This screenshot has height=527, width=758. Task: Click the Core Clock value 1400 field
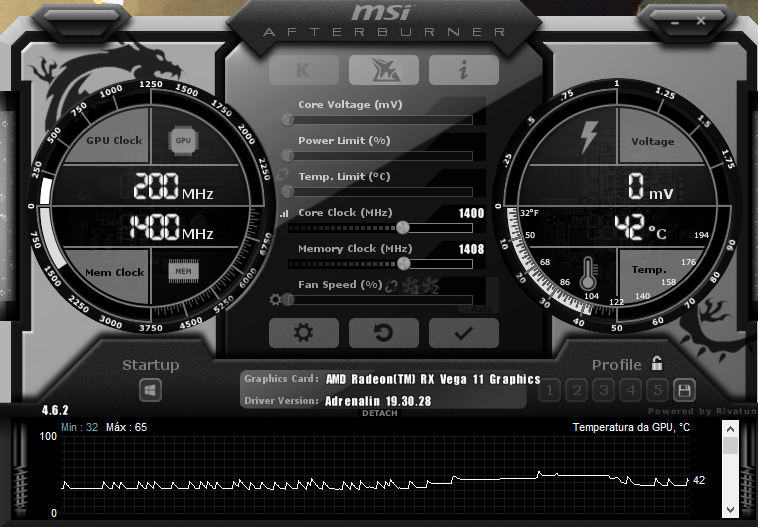click(x=471, y=213)
